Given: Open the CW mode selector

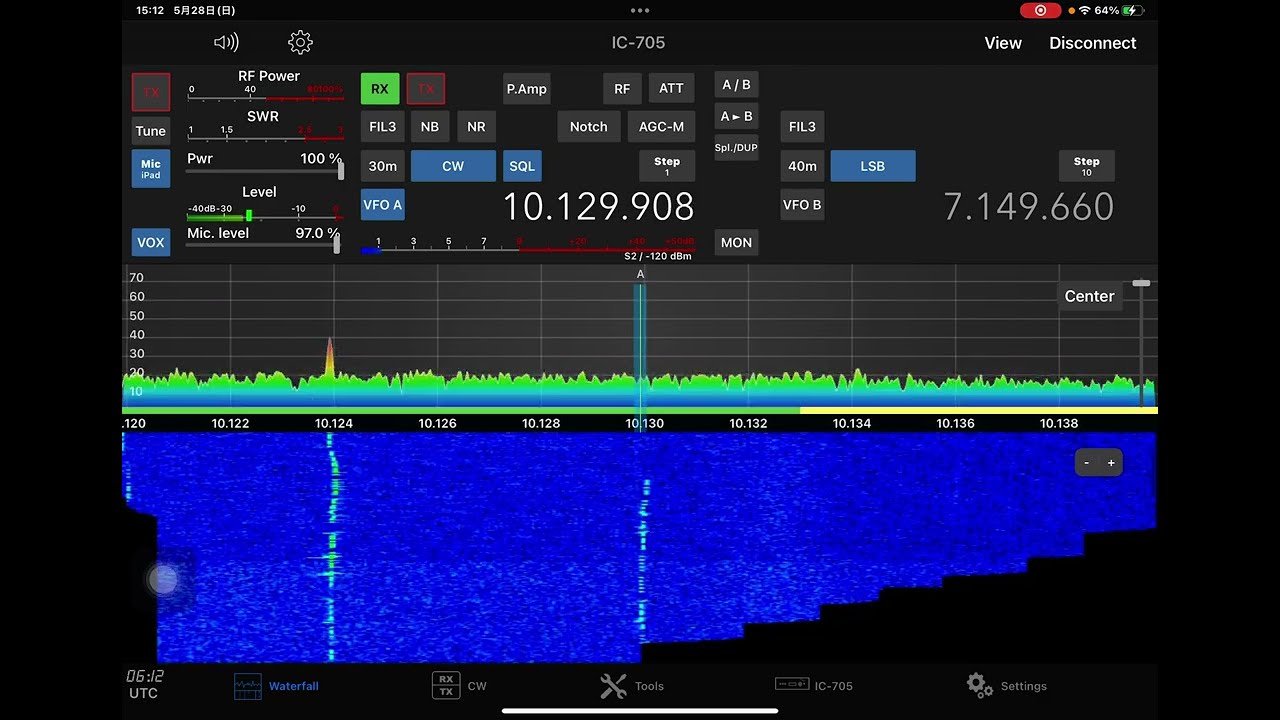Looking at the screenshot, I should pos(453,166).
